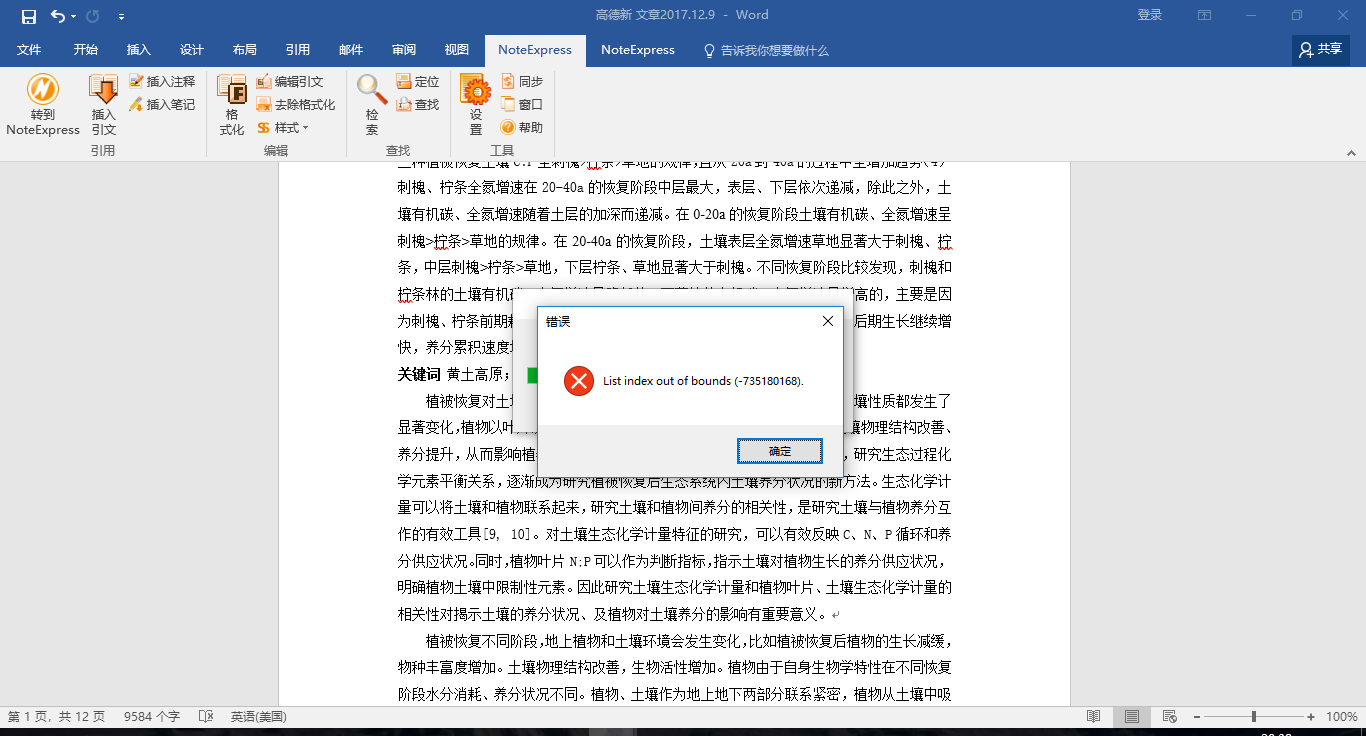The image size is (1366, 736).
Task: Click the 共享 share button
Action: pyautogui.click(x=1320, y=49)
